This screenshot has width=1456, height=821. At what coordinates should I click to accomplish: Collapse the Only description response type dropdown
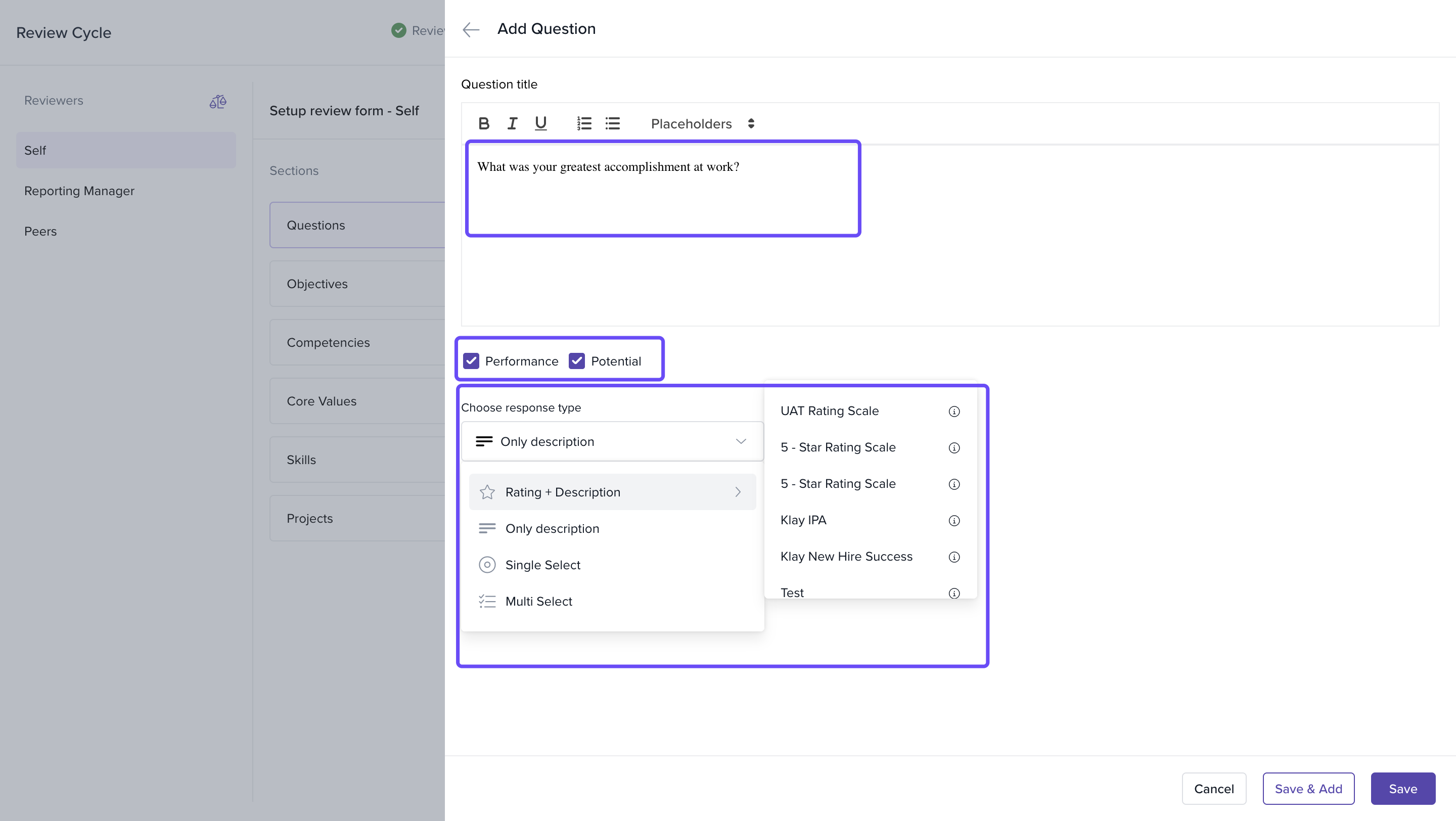(x=612, y=441)
